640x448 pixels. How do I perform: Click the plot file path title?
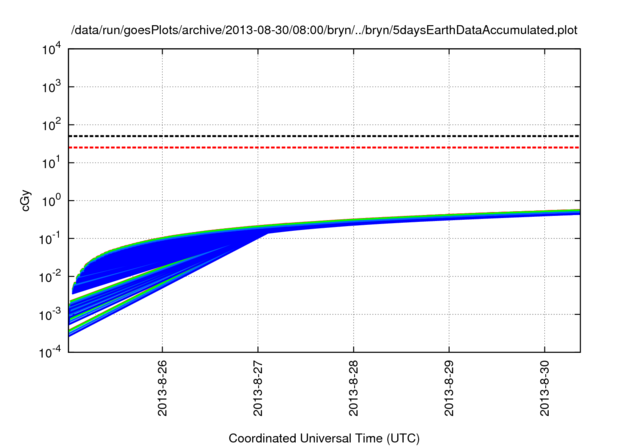(x=324, y=31)
